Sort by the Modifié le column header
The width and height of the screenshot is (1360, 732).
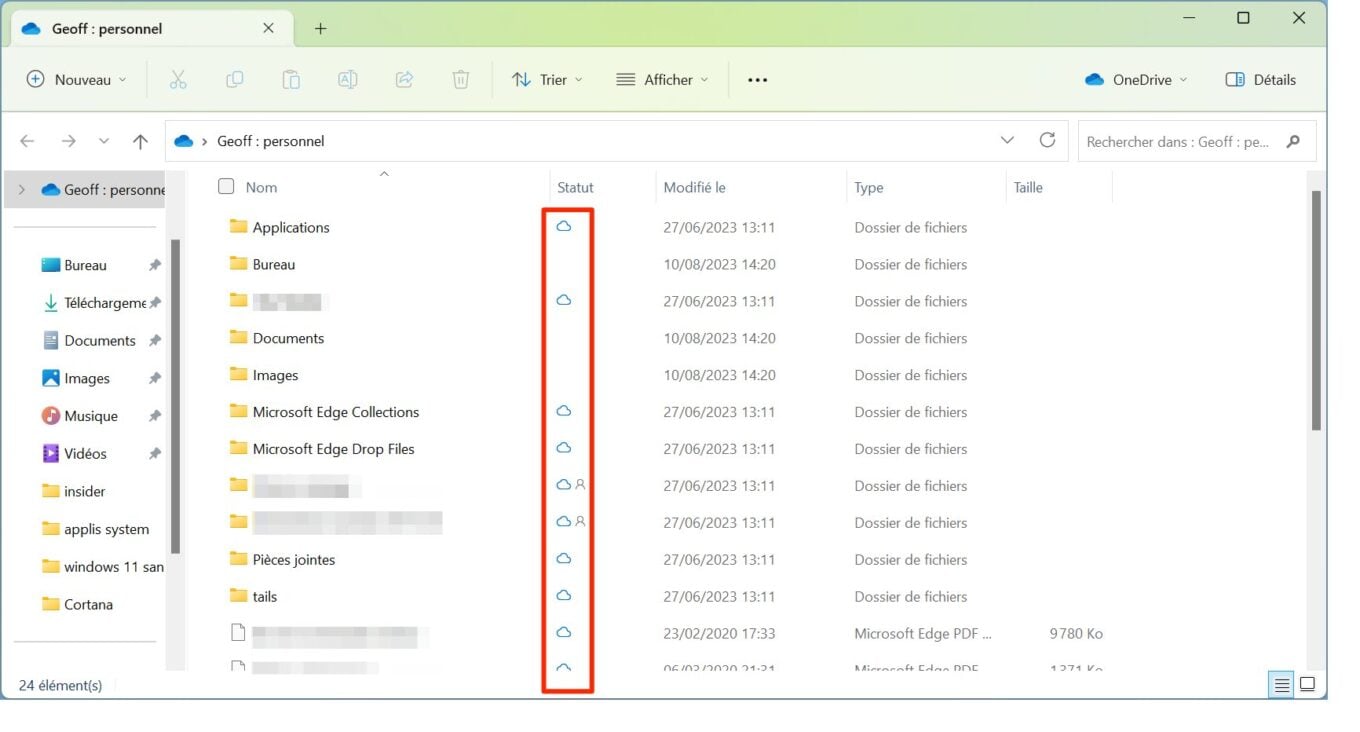(x=694, y=187)
